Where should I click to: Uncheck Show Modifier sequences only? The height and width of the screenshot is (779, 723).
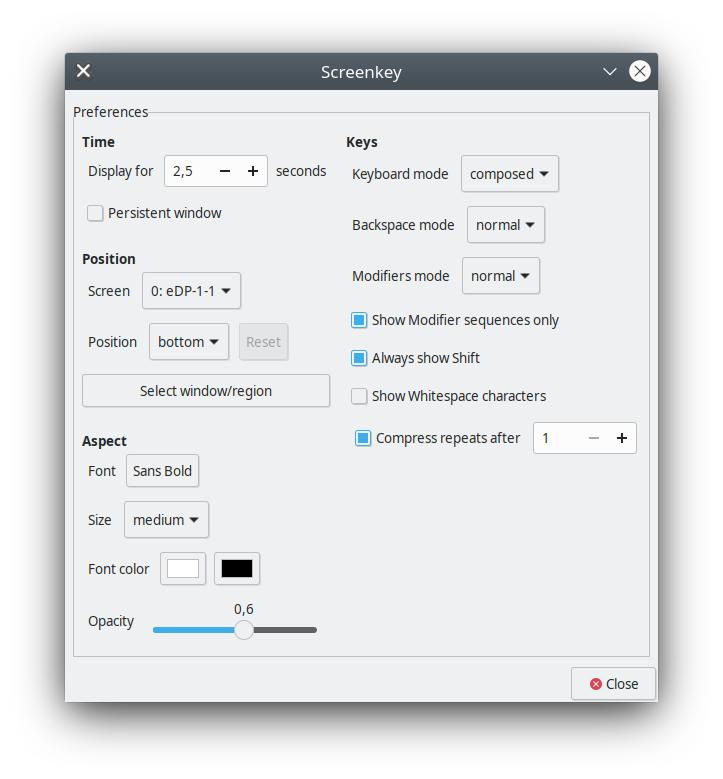click(359, 320)
